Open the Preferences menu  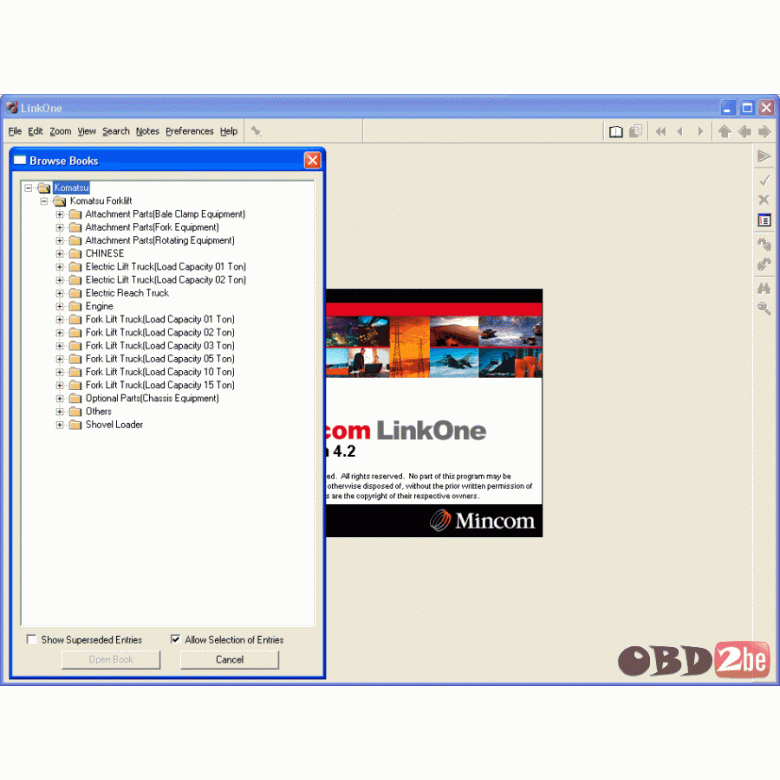pos(190,131)
